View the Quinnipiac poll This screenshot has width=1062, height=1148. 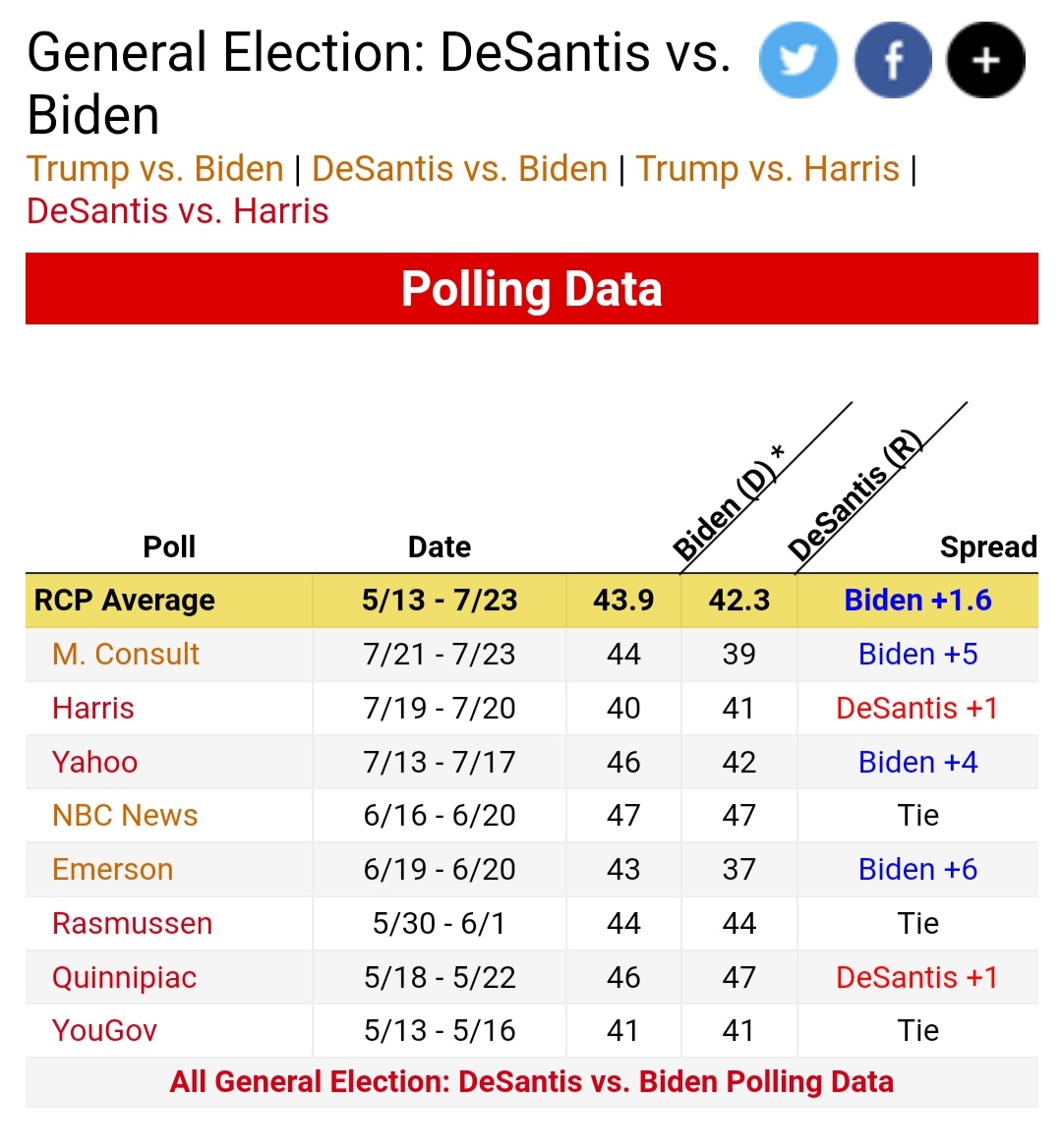pyautogui.click(x=125, y=978)
